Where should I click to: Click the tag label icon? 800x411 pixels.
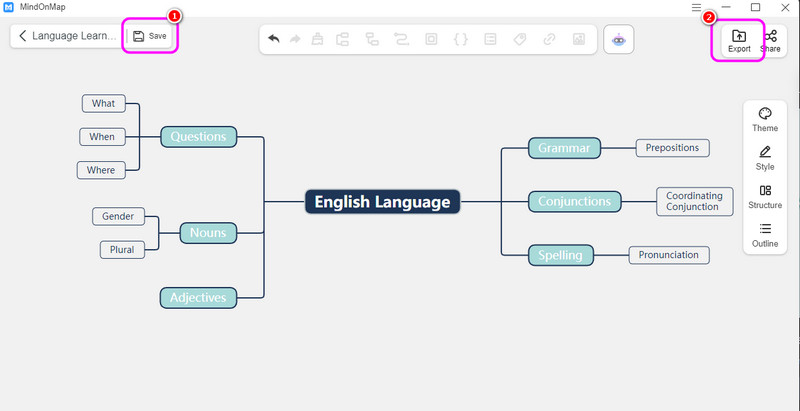[519, 39]
